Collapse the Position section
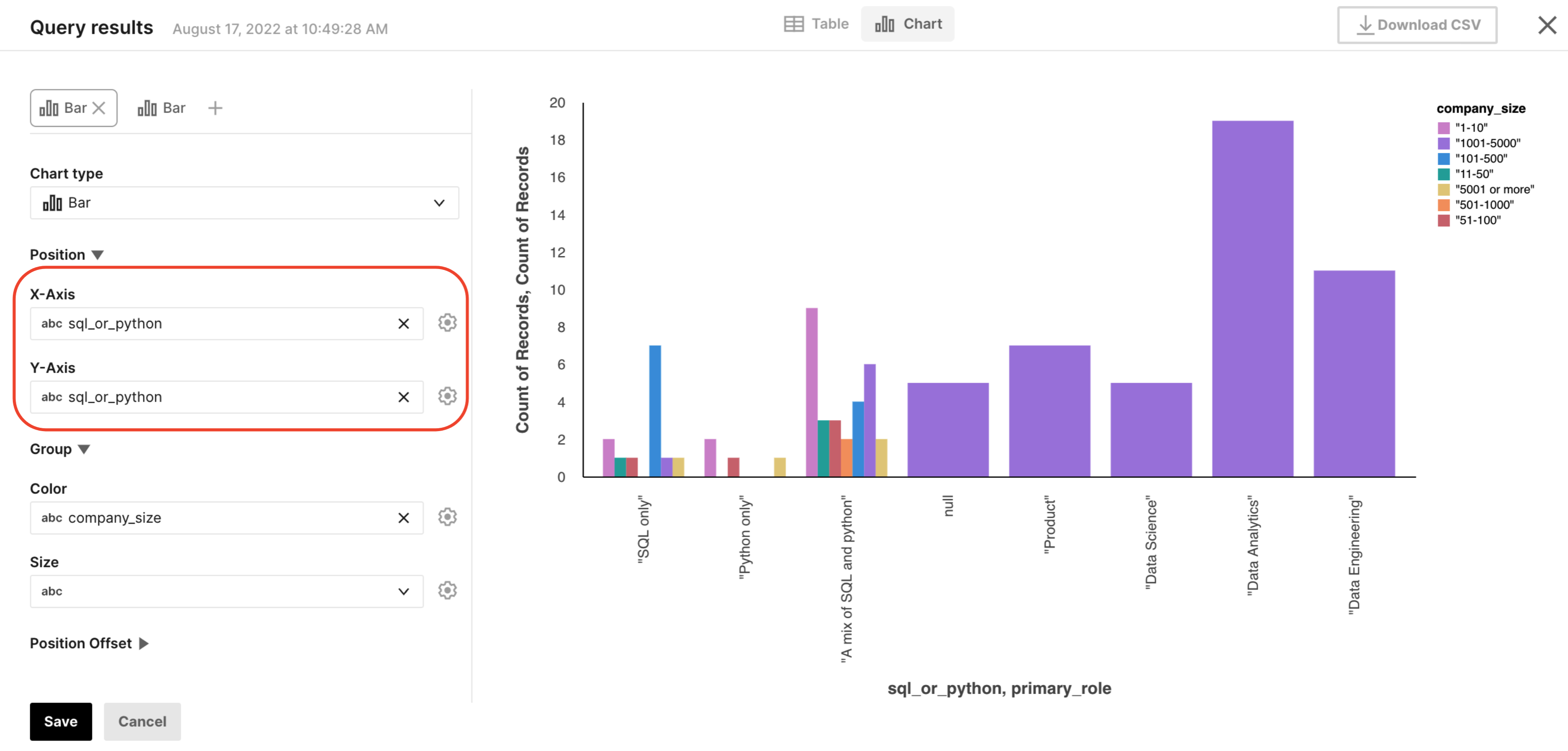Screen dimensions: 1568x751 coord(97,255)
